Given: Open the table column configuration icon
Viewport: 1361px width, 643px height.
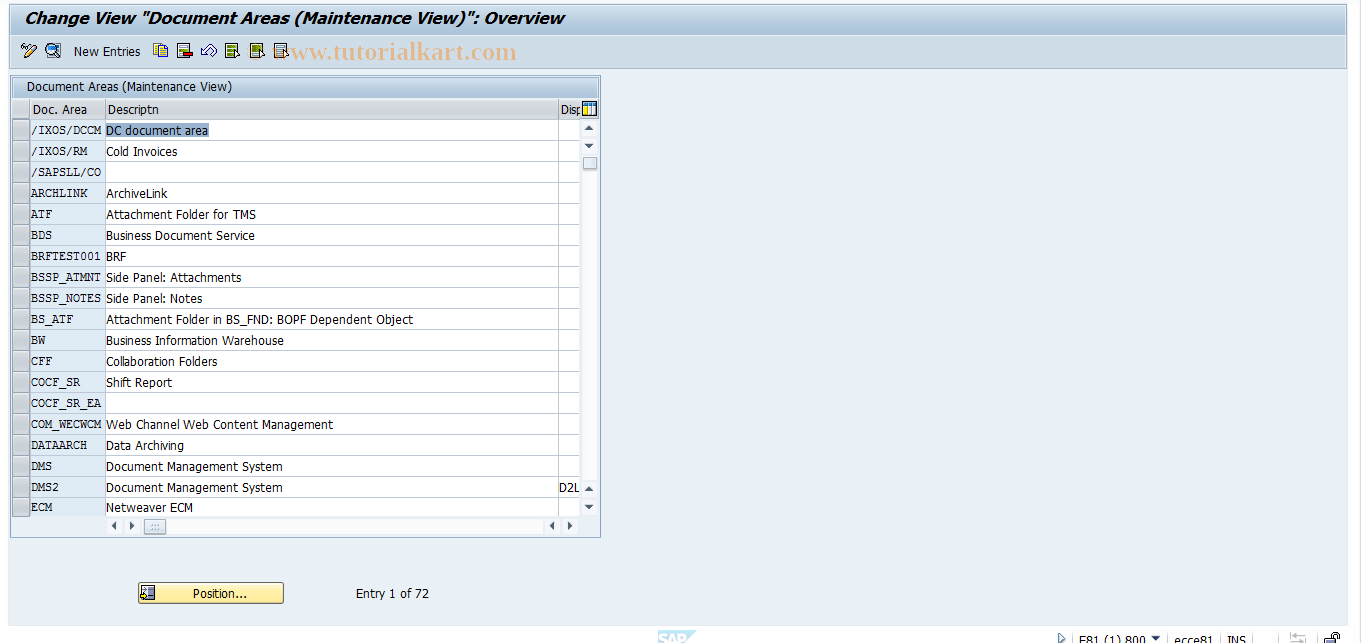Looking at the screenshot, I should (x=589, y=109).
